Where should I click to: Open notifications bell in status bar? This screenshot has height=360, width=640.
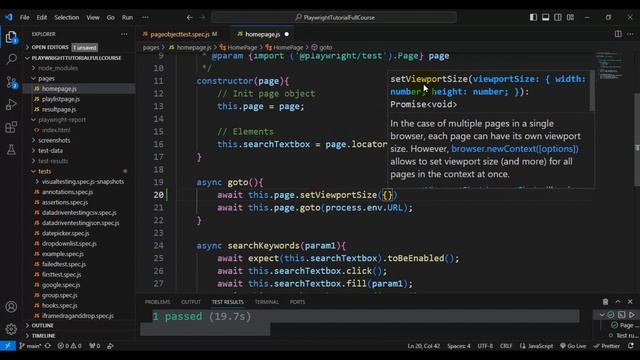coord(631,346)
